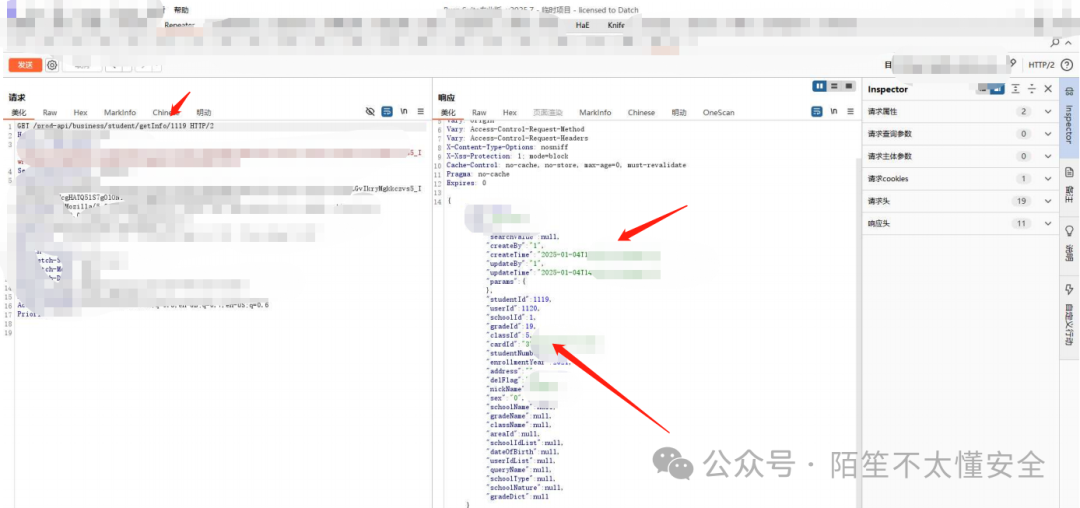The width and height of the screenshot is (1080, 508).
Task: Click the "studentId":1119 line in response
Action: tap(520, 299)
